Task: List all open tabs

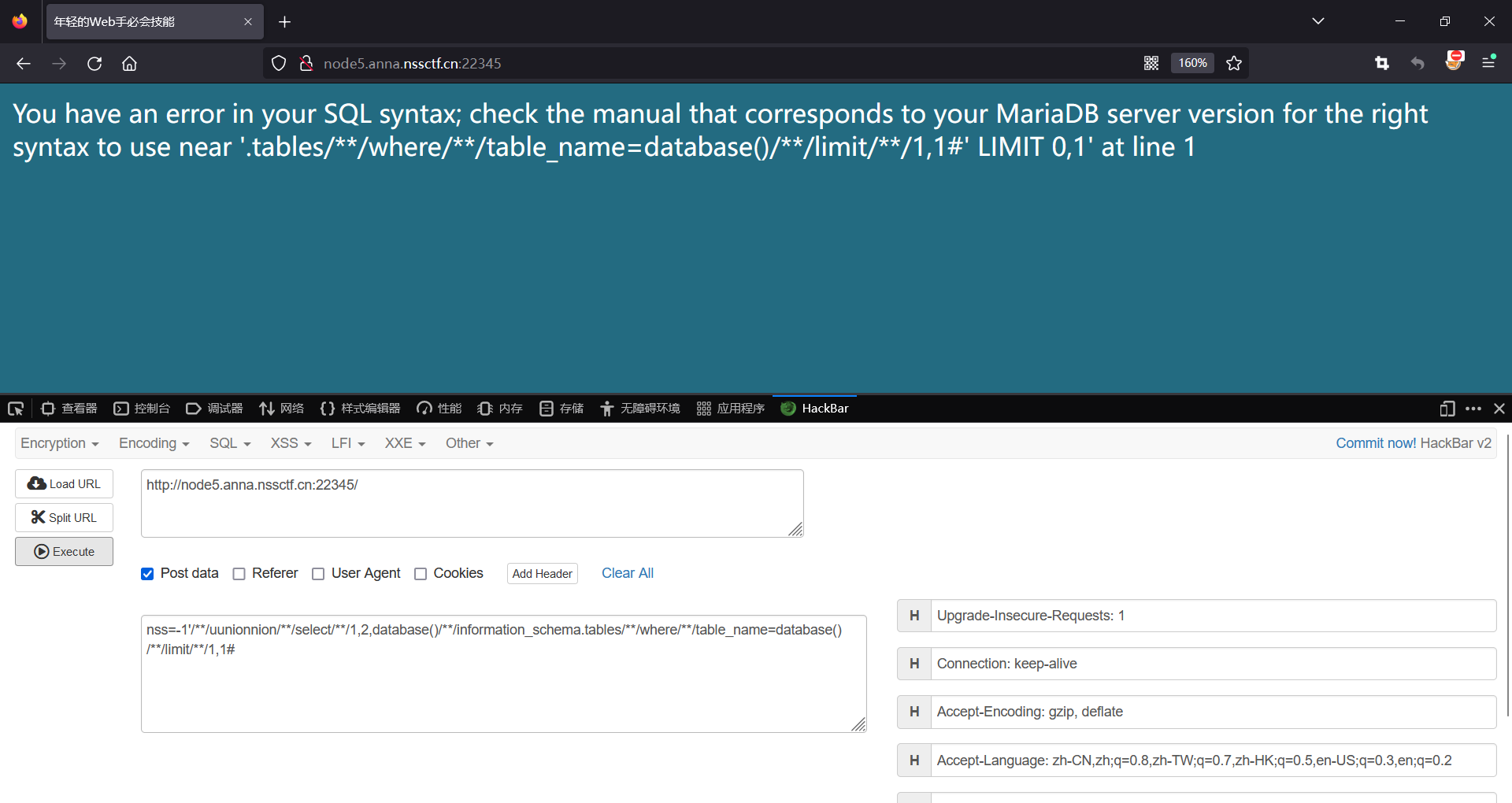Action: pos(1318,21)
